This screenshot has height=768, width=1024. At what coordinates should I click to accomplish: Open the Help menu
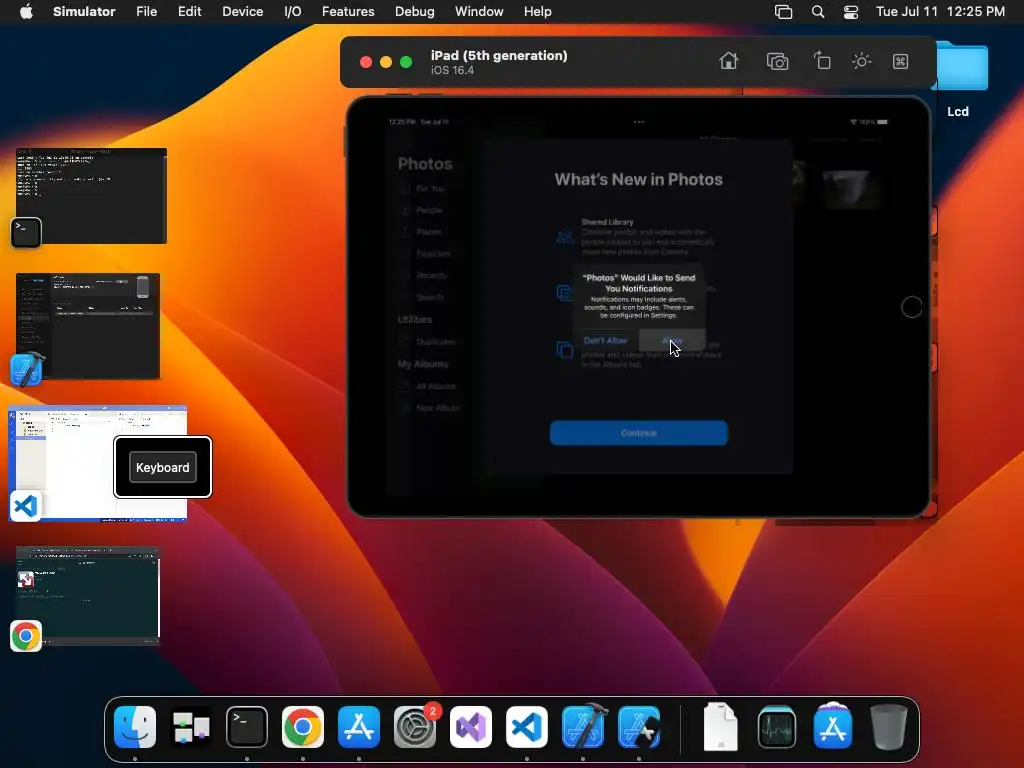[x=537, y=12]
